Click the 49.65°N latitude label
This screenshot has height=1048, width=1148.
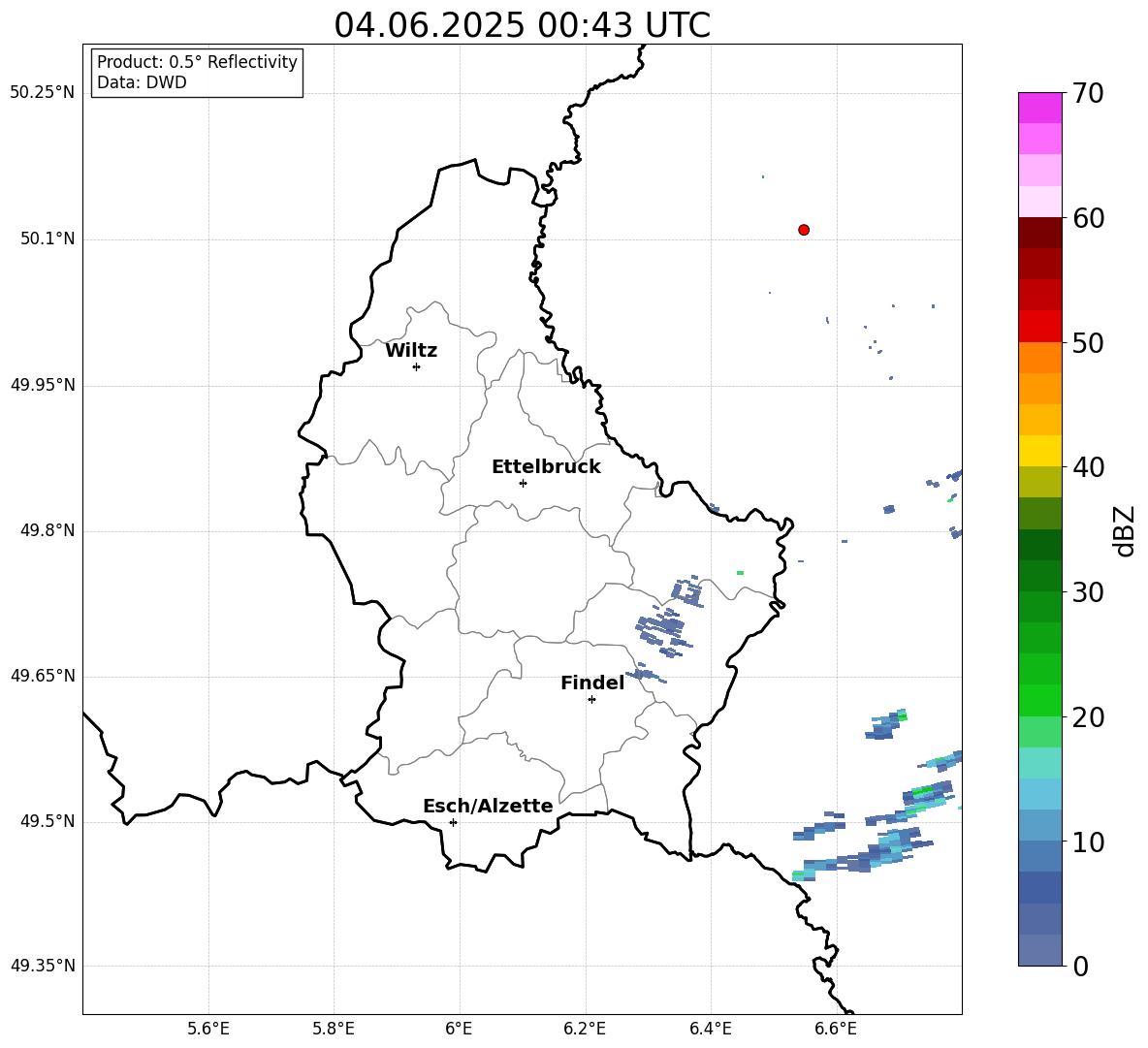[x=43, y=676]
